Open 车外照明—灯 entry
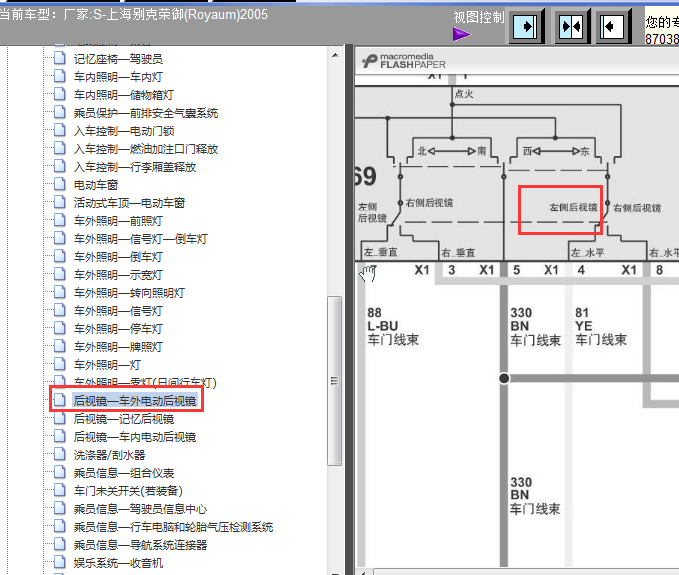The image size is (679, 575). (x=107, y=365)
